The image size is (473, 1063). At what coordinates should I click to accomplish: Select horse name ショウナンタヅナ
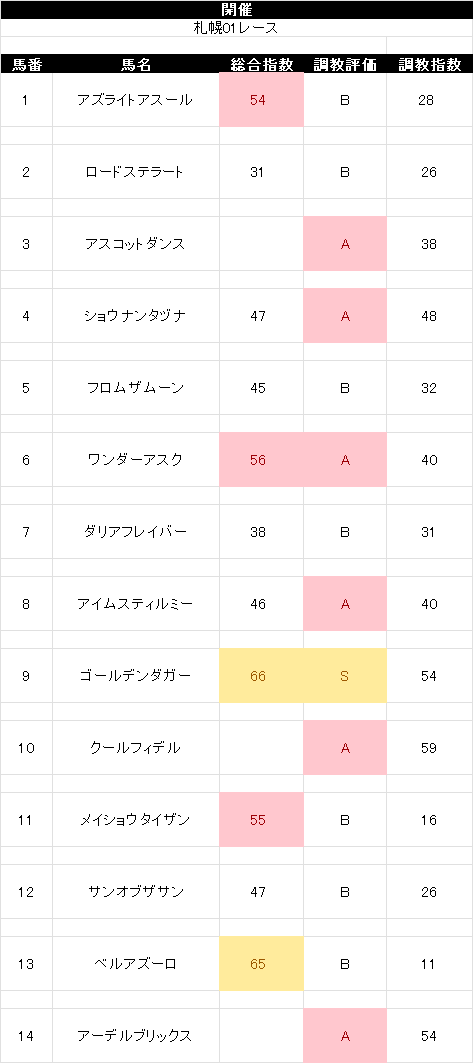coord(136,316)
